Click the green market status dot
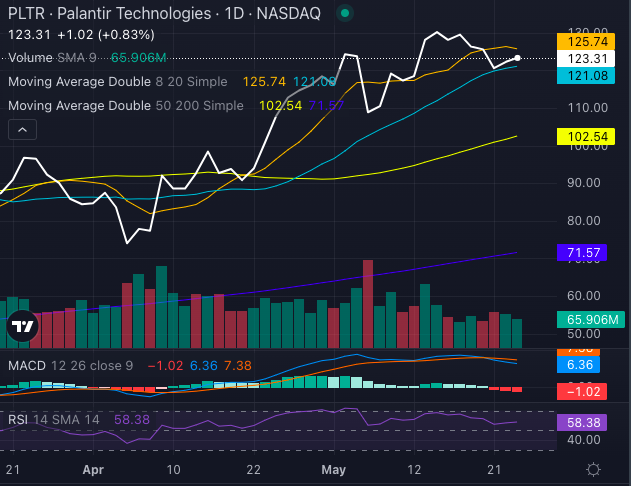631x486 pixels. [344, 13]
